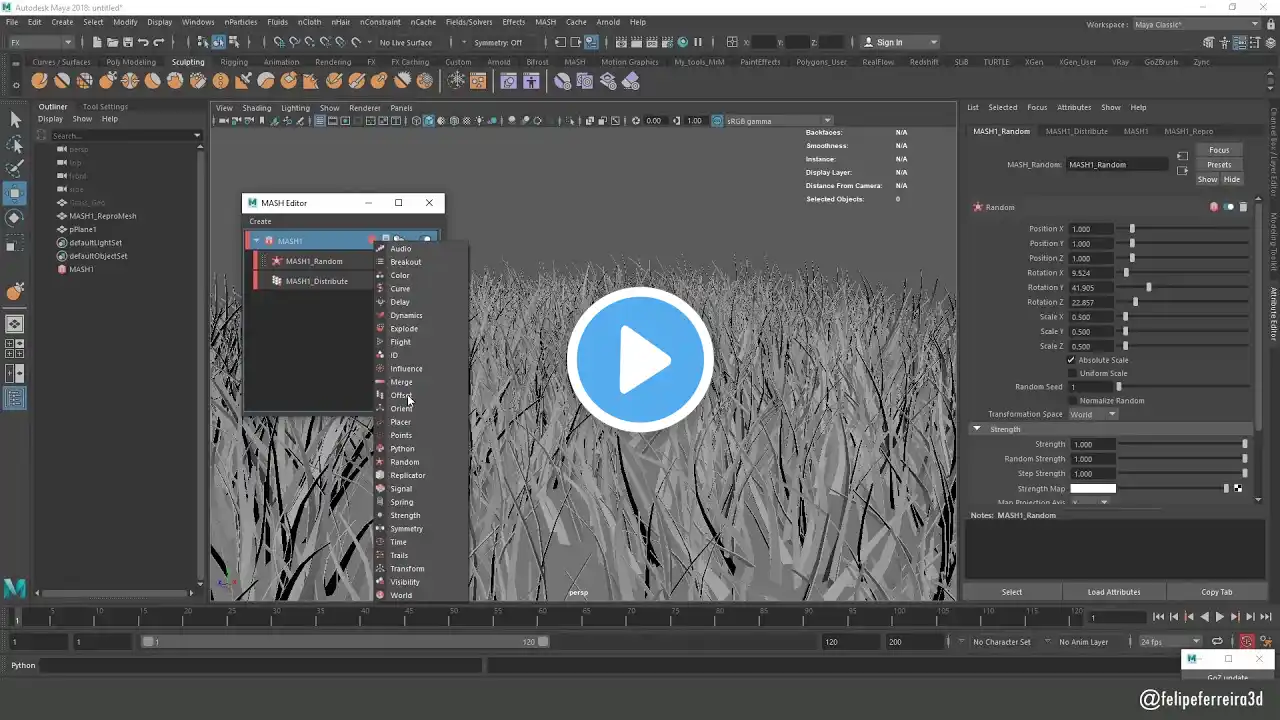The image size is (1280, 720).
Task: Toggle the Uniform Scale checkbox
Action: pos(1071,373)
